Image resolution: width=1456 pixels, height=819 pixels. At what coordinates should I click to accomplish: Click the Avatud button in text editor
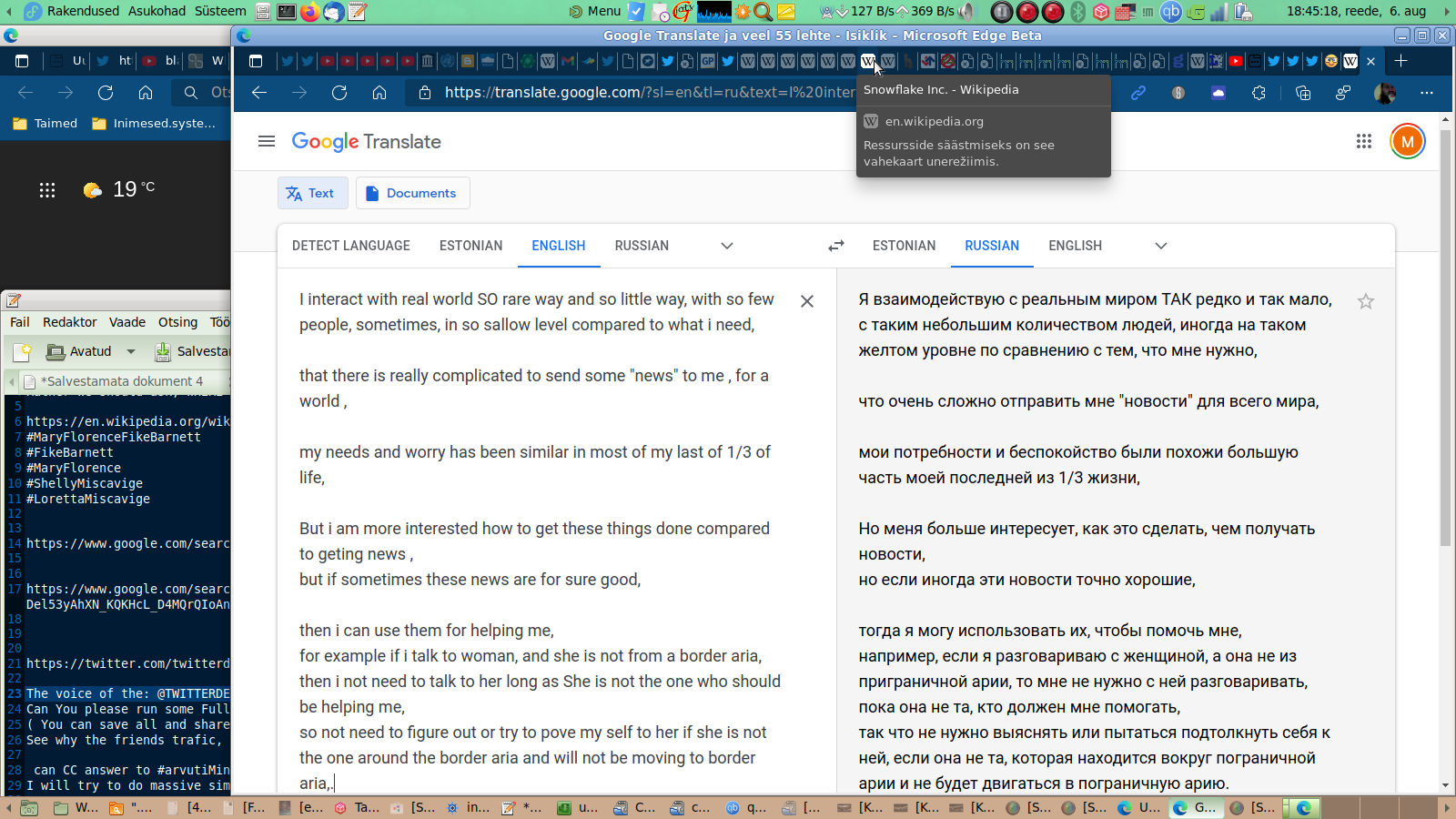80,351
